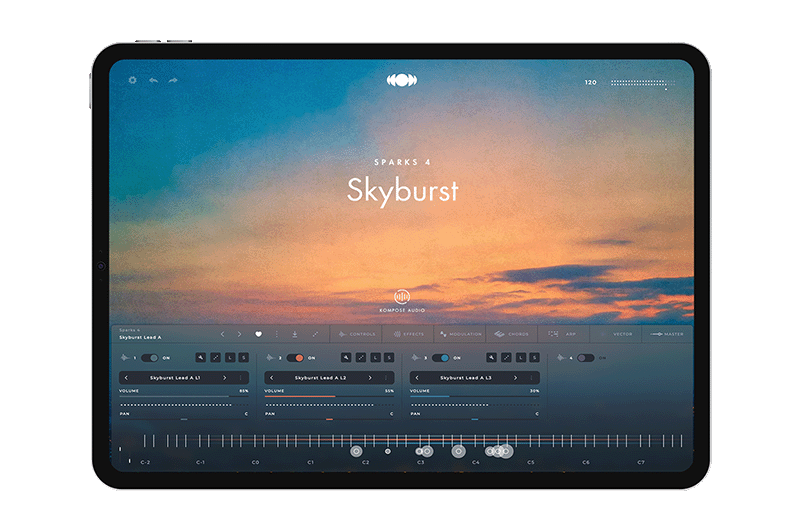Toggle layer 1 on/off switch
This screenshot has width=800, height=530.
coord(150,358)
